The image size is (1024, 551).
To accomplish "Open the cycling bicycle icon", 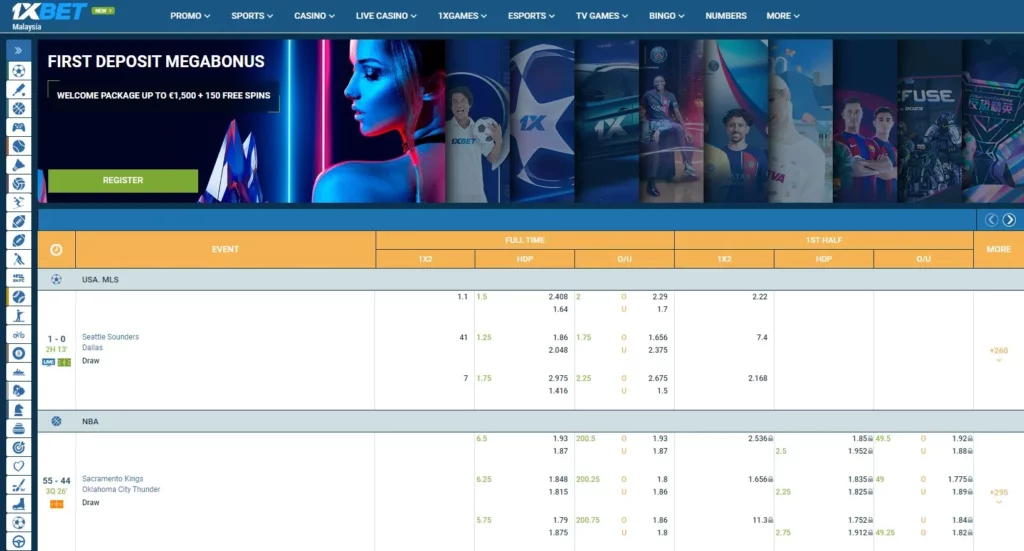I will (18, 335).
